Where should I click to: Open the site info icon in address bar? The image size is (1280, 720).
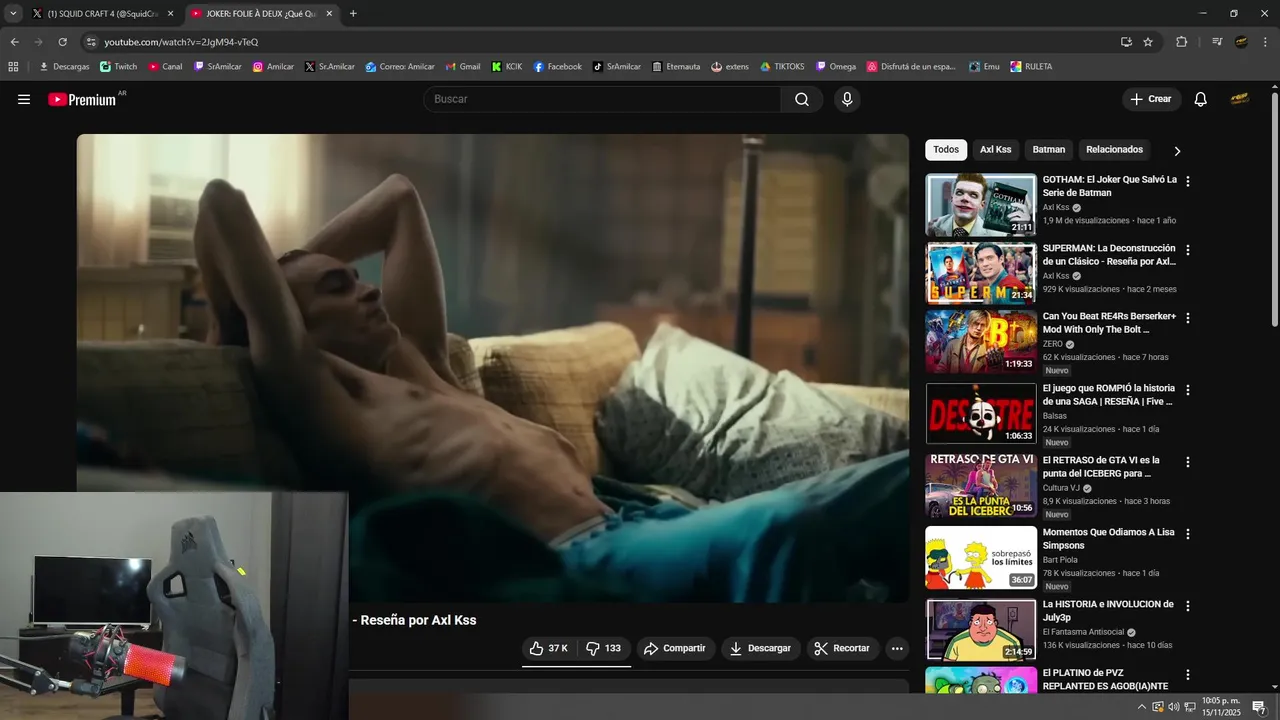[91, 42]
